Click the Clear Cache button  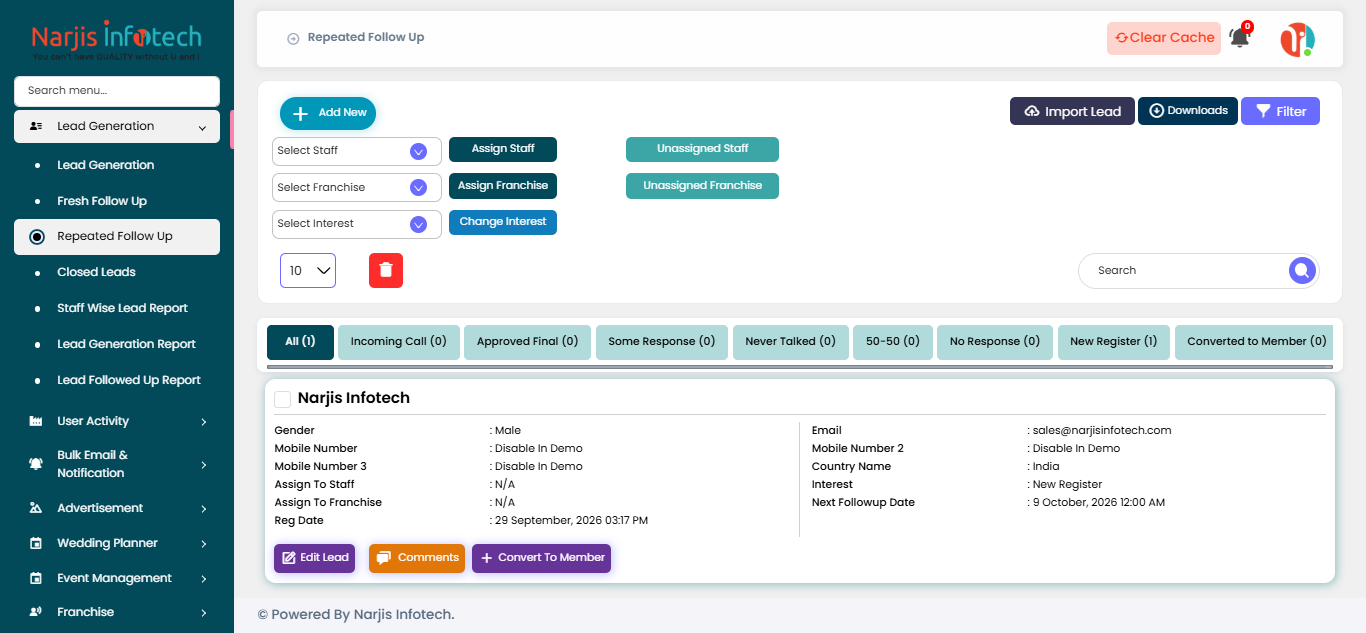[1164, 38]
